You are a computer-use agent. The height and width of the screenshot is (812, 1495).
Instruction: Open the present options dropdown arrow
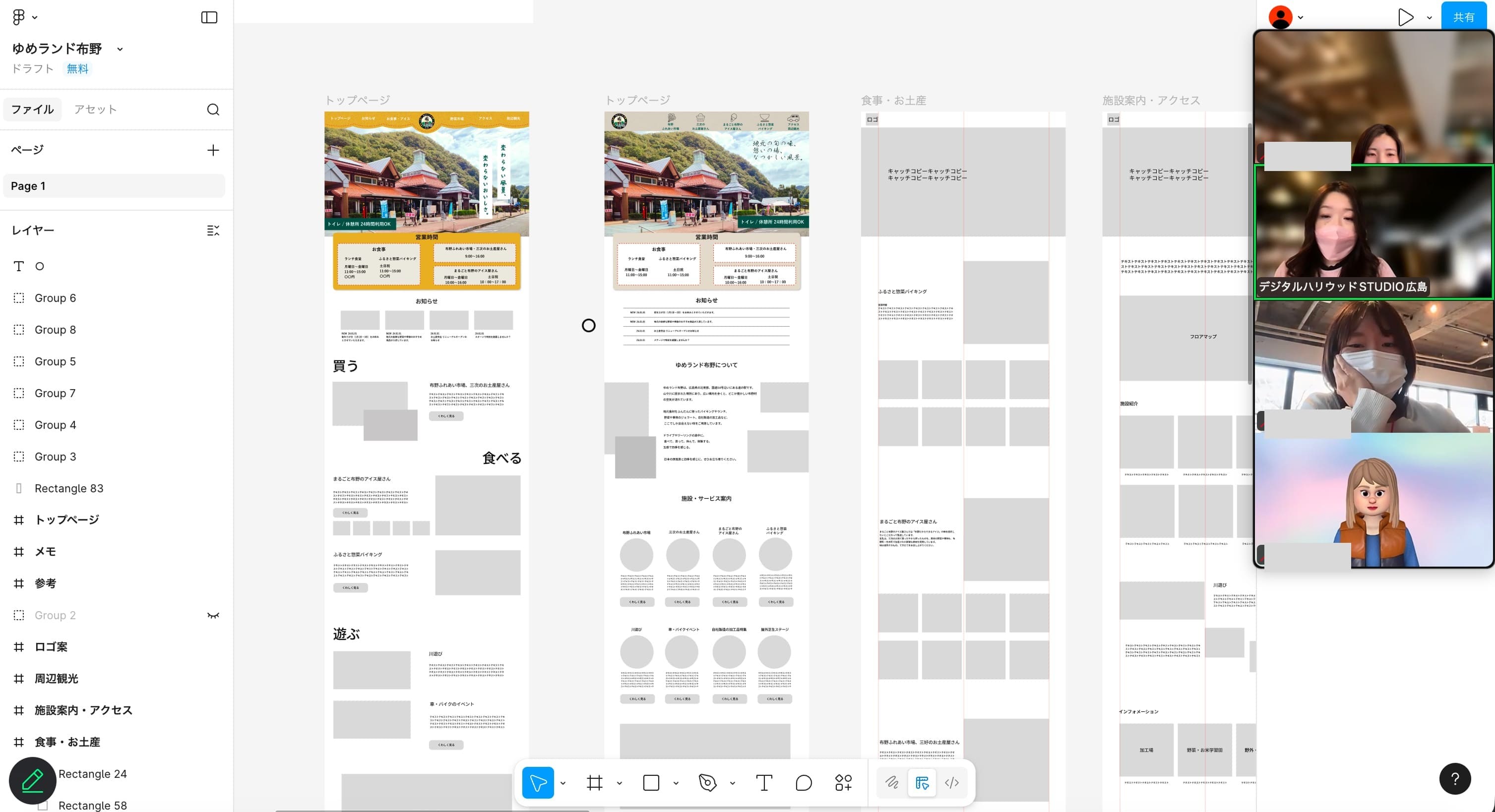tap(1429, 18)
